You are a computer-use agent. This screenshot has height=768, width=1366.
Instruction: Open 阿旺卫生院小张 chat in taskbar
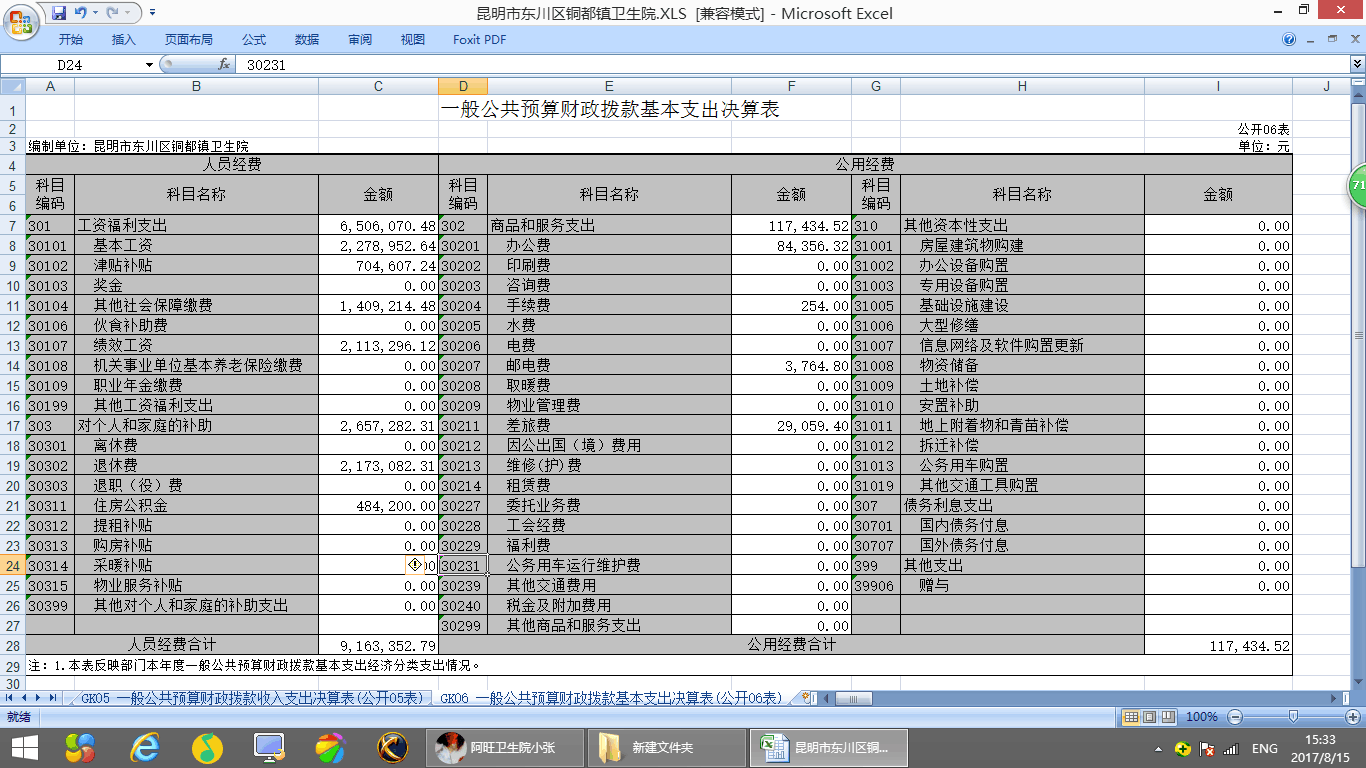[507, 747]
